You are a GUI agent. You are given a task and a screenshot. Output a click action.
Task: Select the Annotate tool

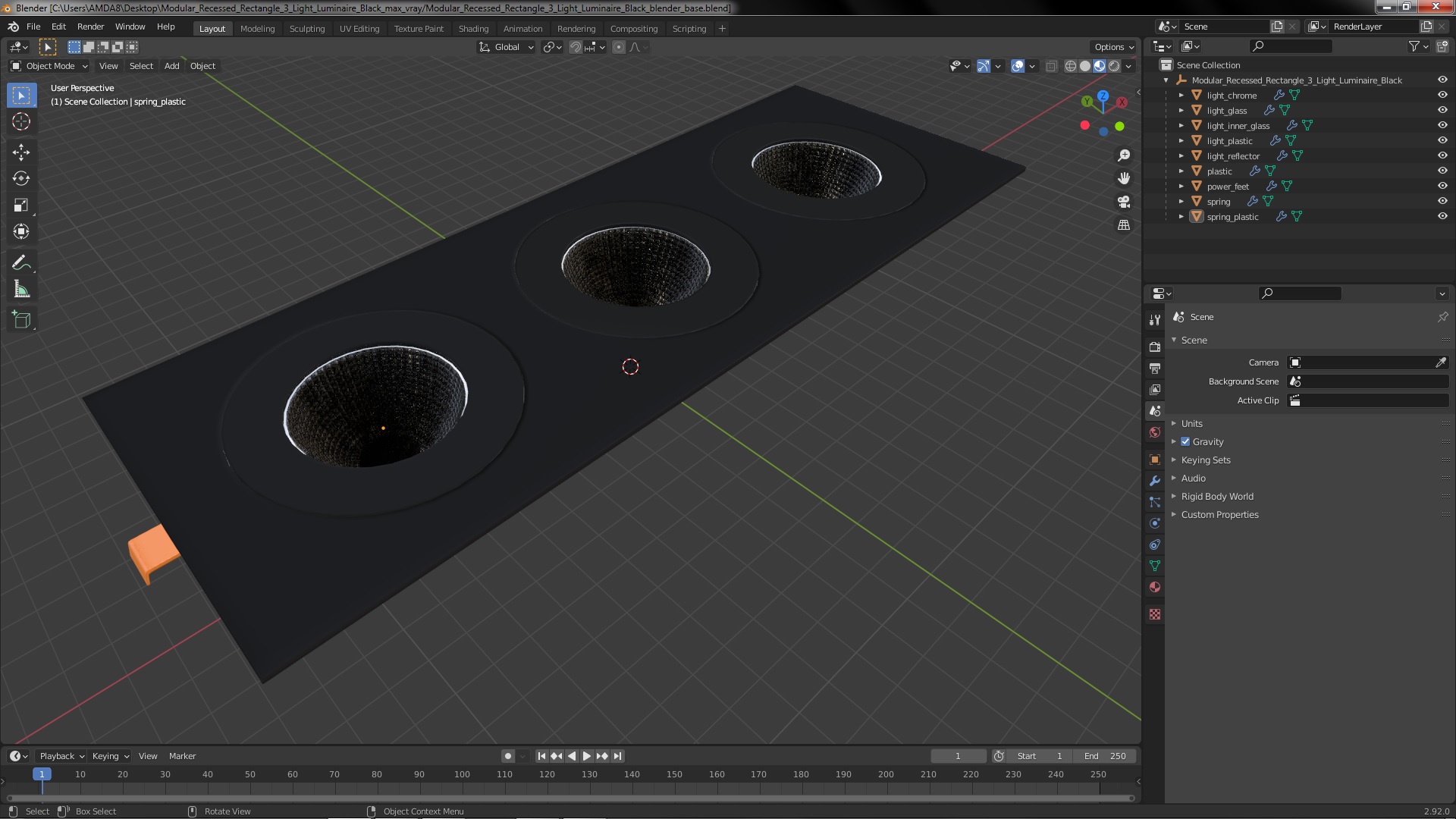point(21,263)
